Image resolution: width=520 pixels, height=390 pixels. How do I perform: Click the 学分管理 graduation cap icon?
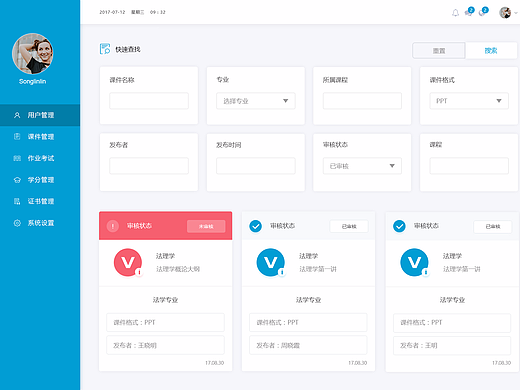click(x=17, y=180)
